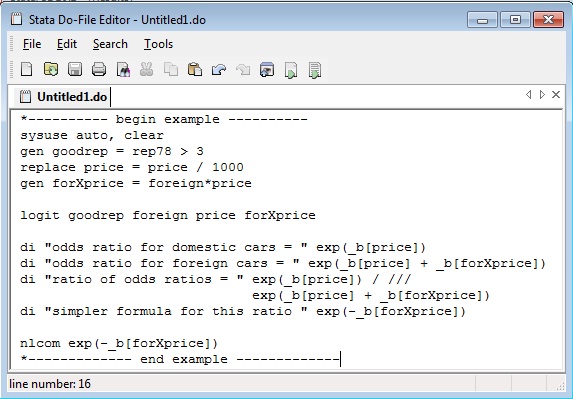This screenshot has height=399, width=573.
Task: Close the Do-File Editor window
Action: click(548, 20)
